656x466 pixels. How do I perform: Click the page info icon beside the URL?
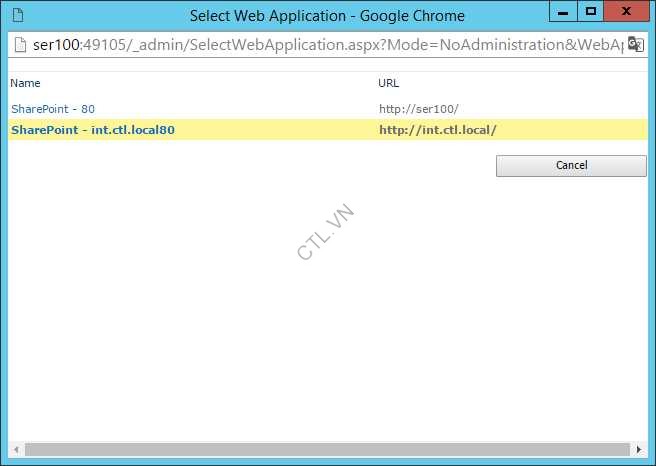pyautogui.click(x=20, y=46)
